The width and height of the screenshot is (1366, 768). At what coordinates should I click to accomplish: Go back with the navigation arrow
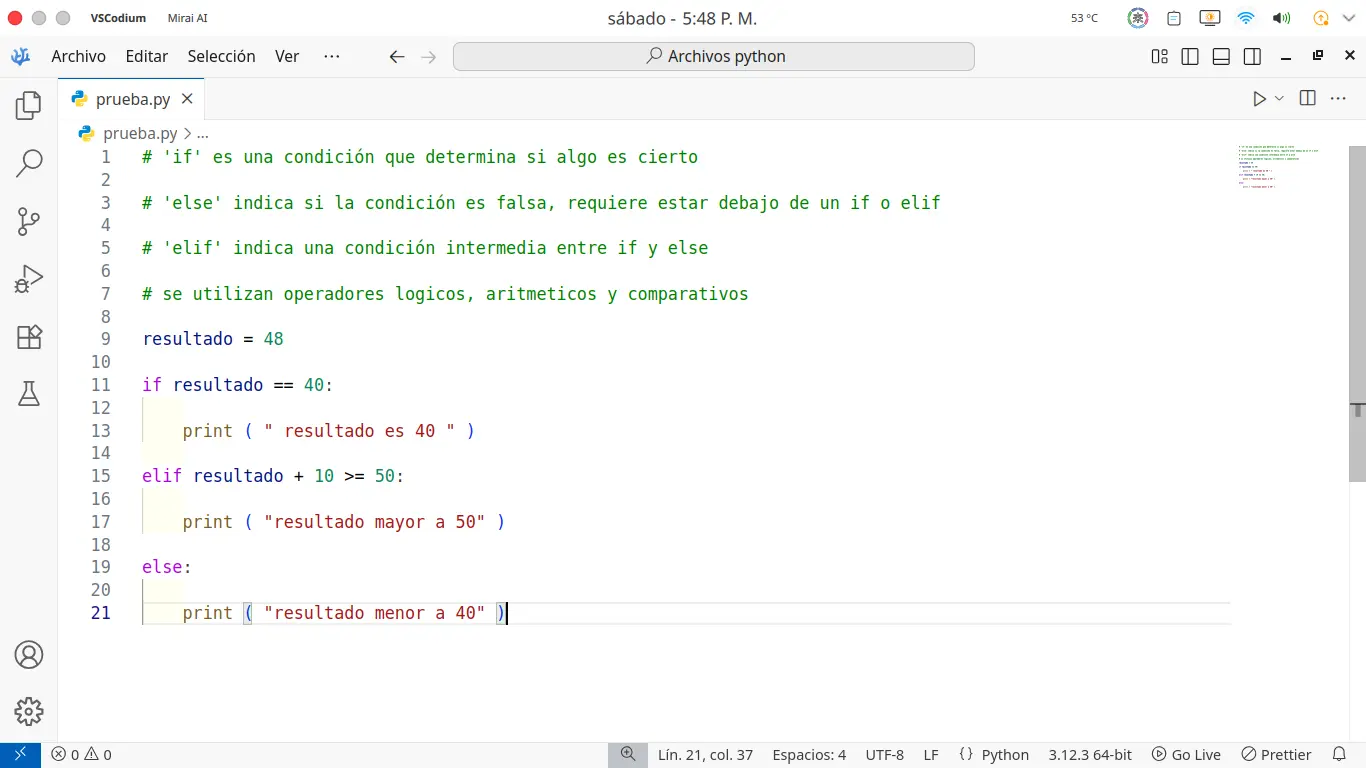point(397,57)
